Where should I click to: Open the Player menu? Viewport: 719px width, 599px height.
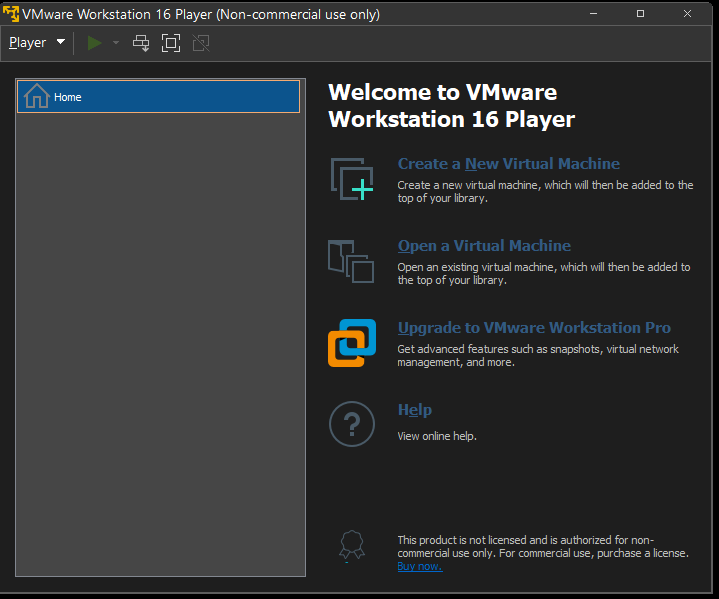pos(37,43)
